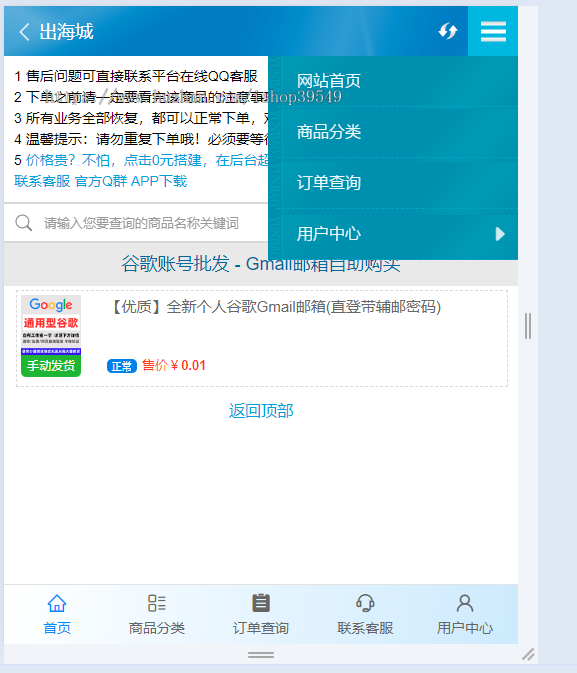Focus the product keyword search field
This screenshot has width=577, height=673.
[x=141, y=223]
